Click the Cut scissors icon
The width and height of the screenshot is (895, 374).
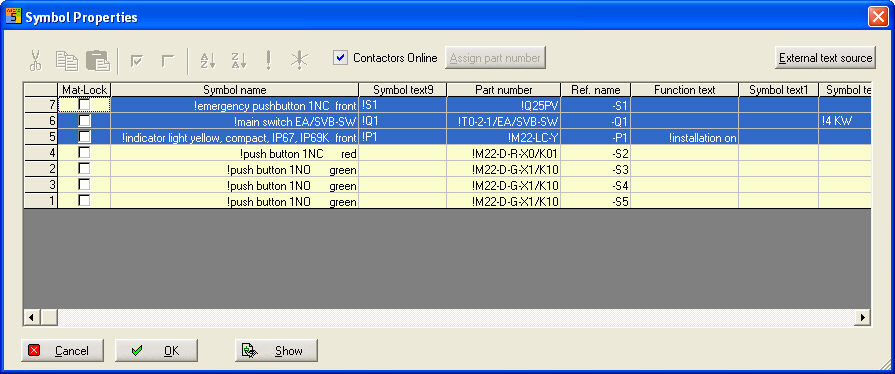click(35, 61)
